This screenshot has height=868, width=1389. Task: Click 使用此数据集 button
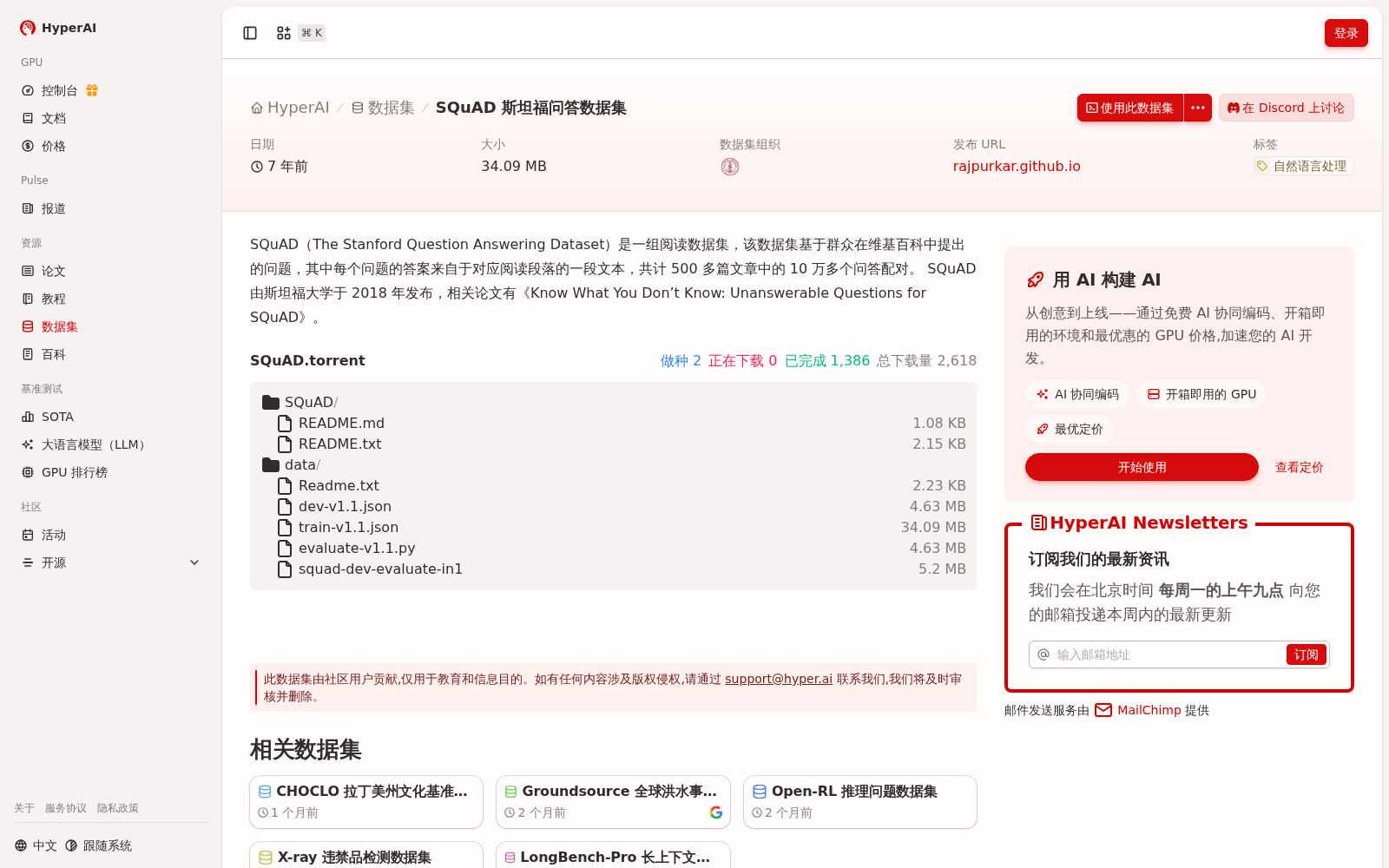[x=1130, y=108]
